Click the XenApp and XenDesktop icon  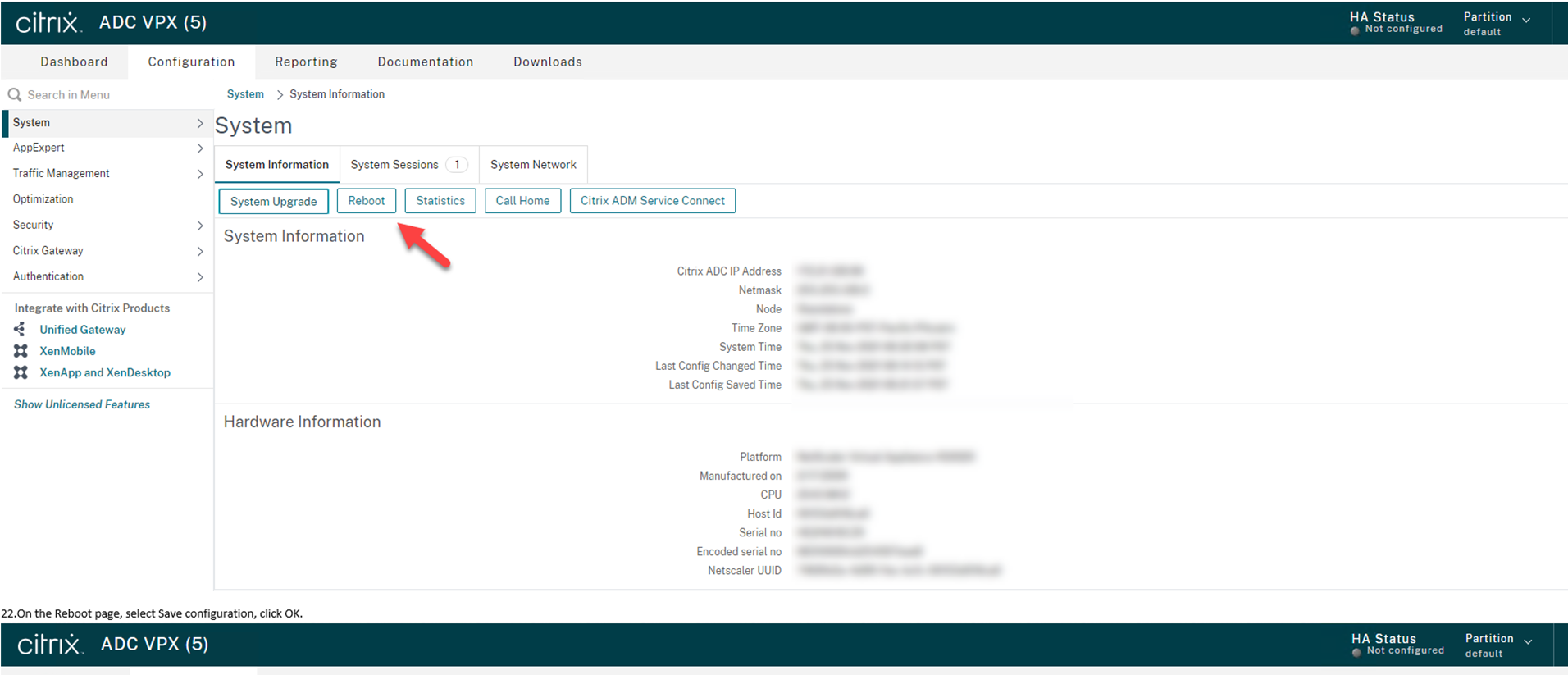point(21,372)
